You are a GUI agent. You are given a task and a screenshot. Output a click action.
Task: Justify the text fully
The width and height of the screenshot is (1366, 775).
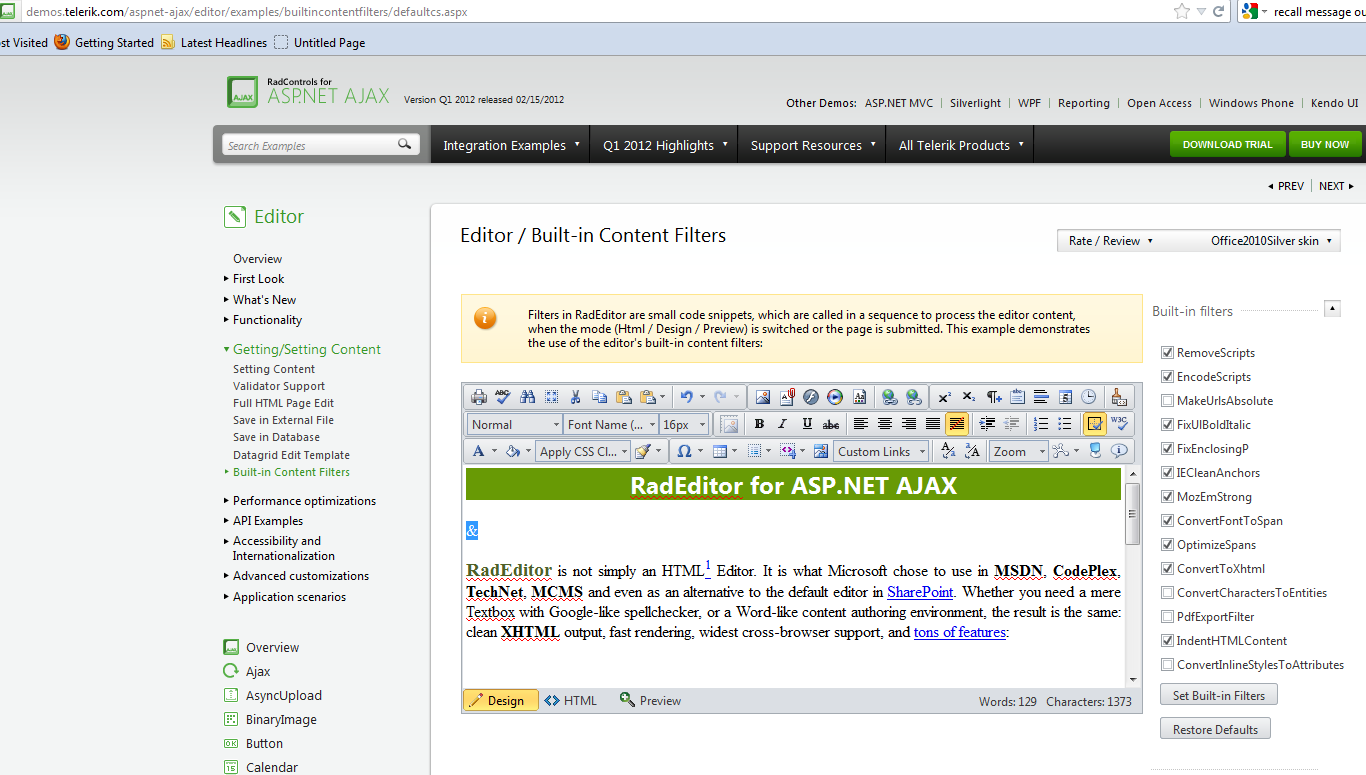(x=933, y=424)
